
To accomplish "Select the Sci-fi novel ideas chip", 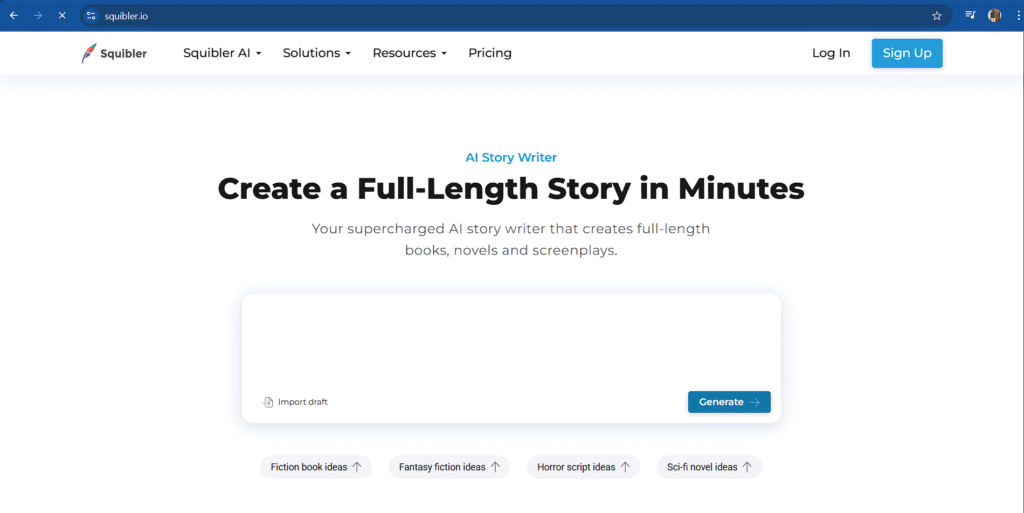I will (709, 467).
